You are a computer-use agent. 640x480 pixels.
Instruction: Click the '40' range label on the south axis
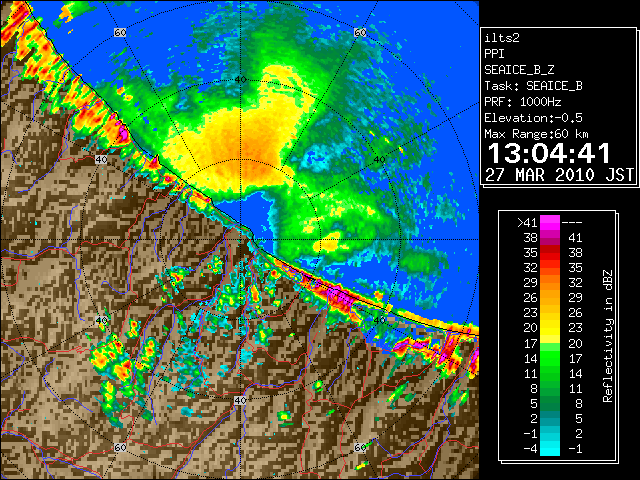pyautogui.click(x=240, y=400)
